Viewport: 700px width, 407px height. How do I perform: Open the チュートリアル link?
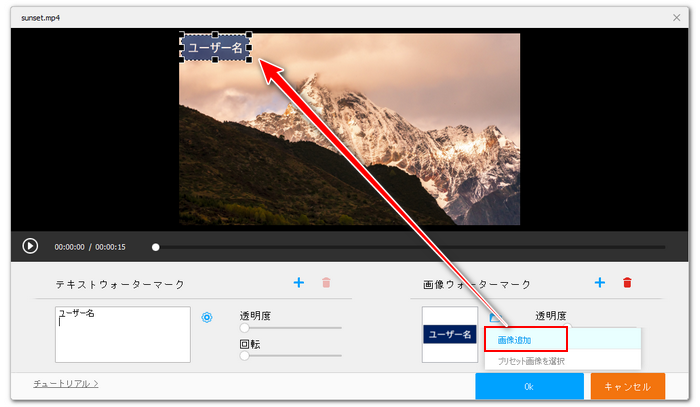pyautogui.click(x=66, y=383)
